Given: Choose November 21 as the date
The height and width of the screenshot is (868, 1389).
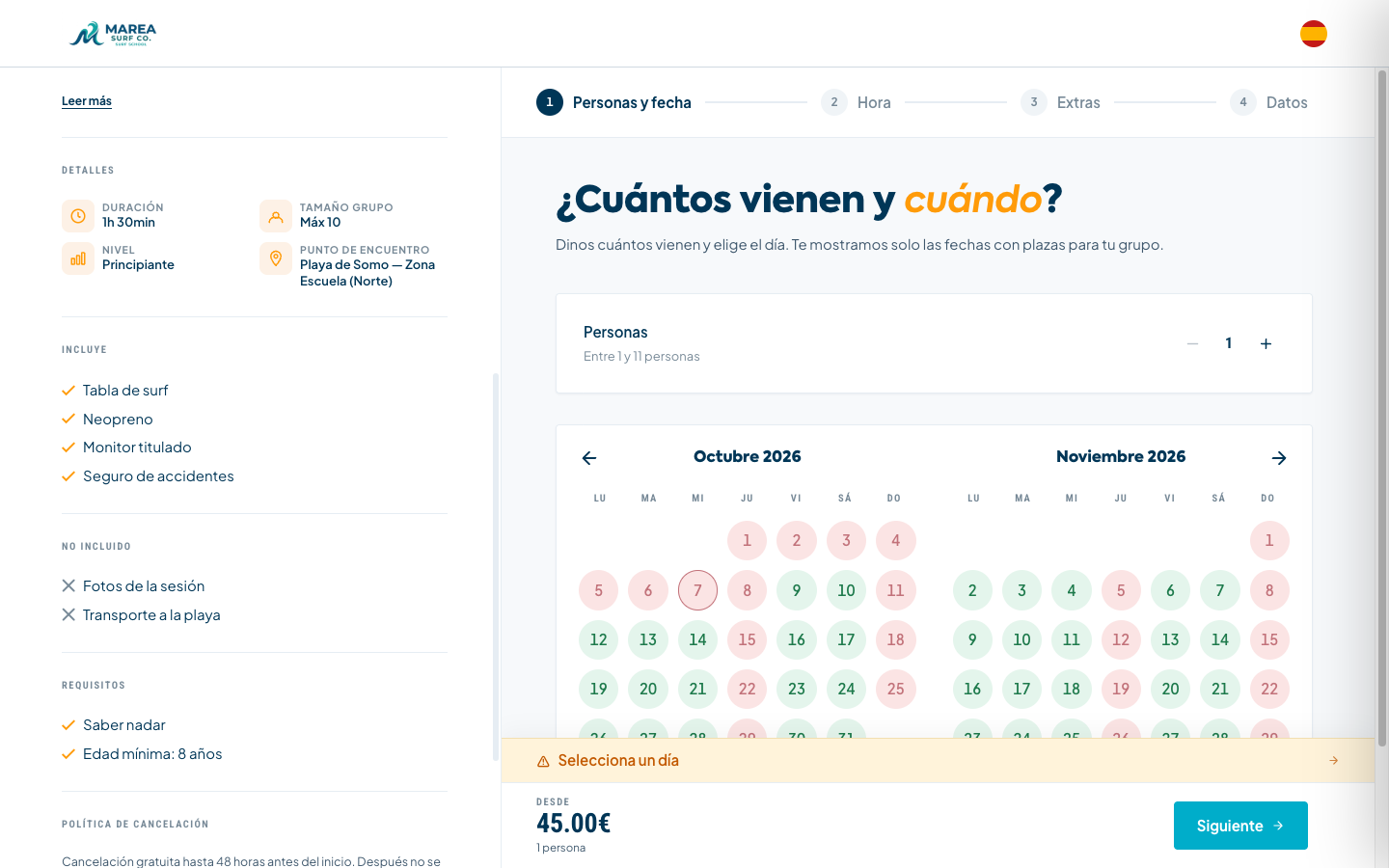Looking at the screenshot, I should click(x=1220, y=689).
